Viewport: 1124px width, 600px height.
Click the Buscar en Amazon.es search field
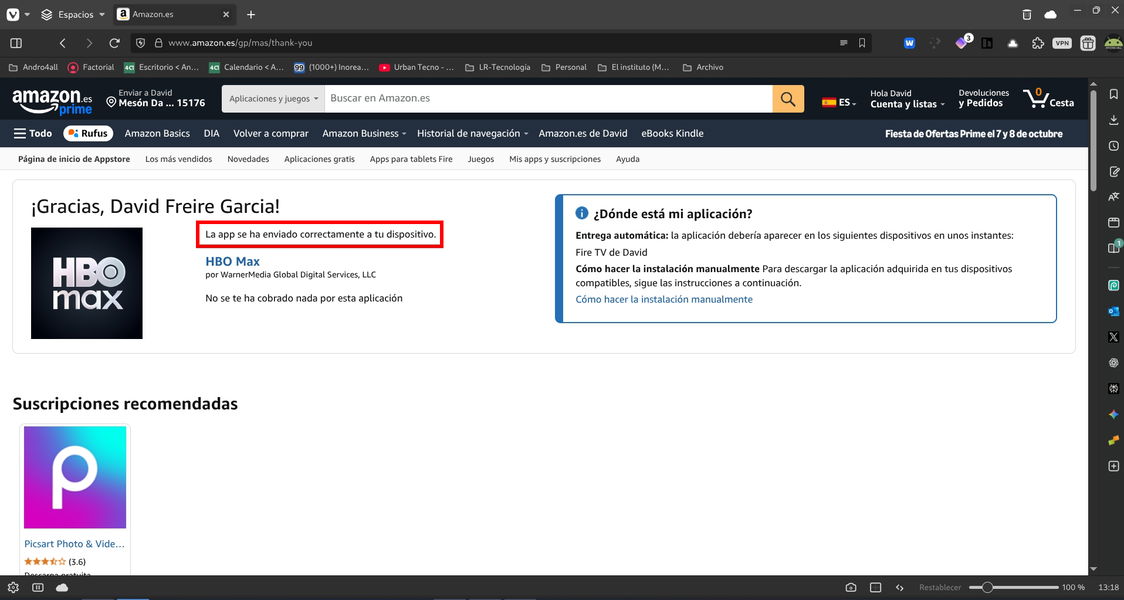(x=548, y=98)
